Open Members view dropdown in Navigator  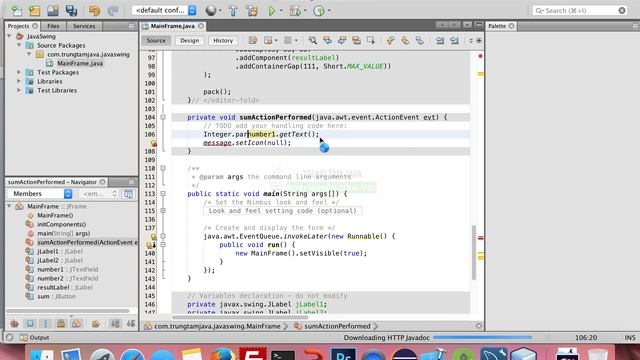[40, 193]
